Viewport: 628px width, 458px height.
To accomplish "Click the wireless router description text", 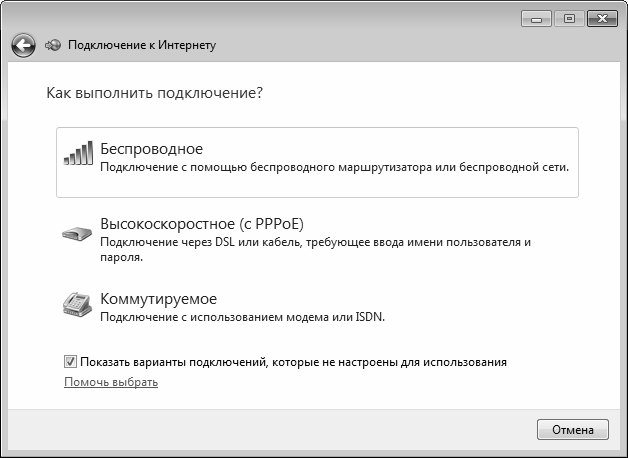I will coord(334,168).
